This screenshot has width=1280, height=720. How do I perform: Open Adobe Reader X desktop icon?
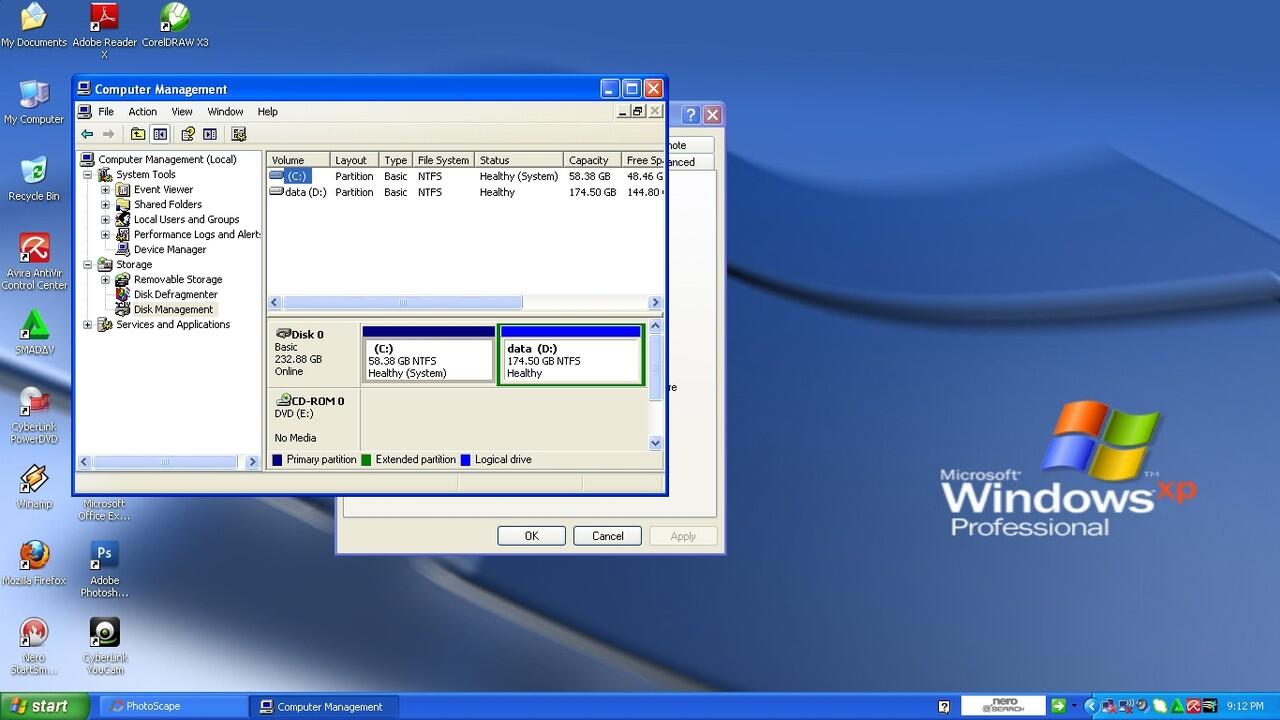coord(104,30)
